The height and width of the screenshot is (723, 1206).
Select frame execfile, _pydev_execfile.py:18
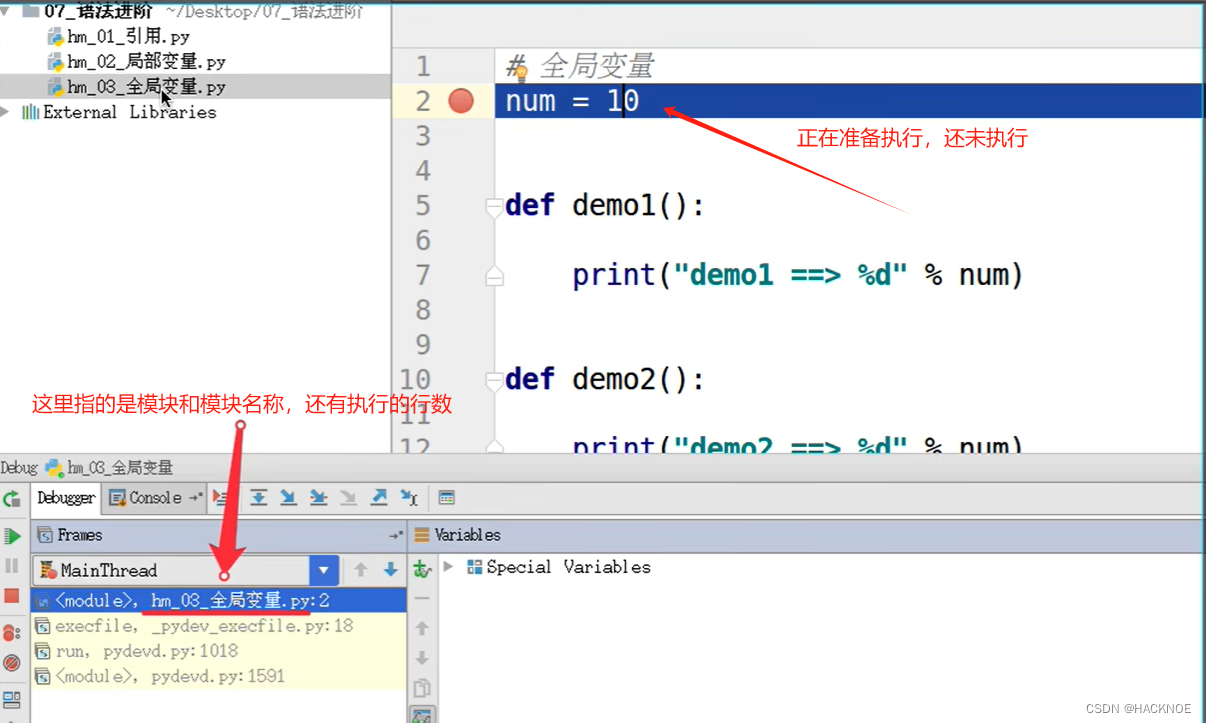219,626
